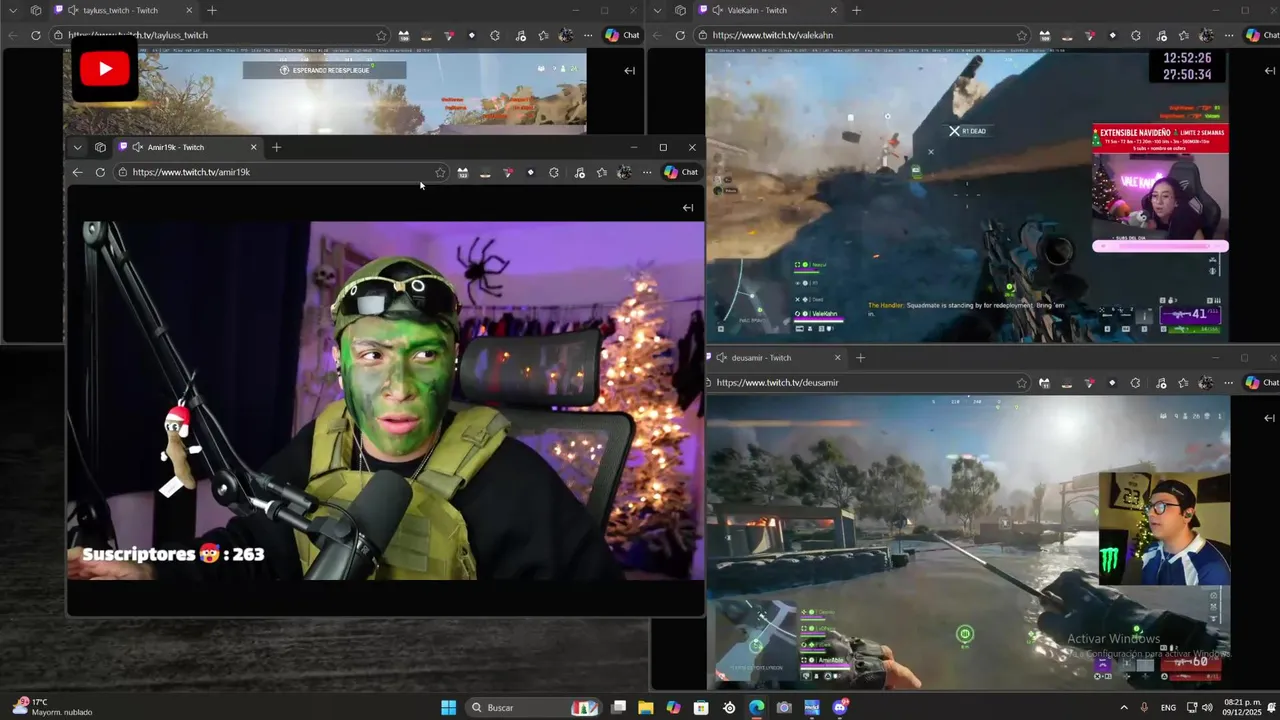Screen dimensions: 1280x720
Task: Reload the ValeKahn Twitch page
Action: coord(680,35)
